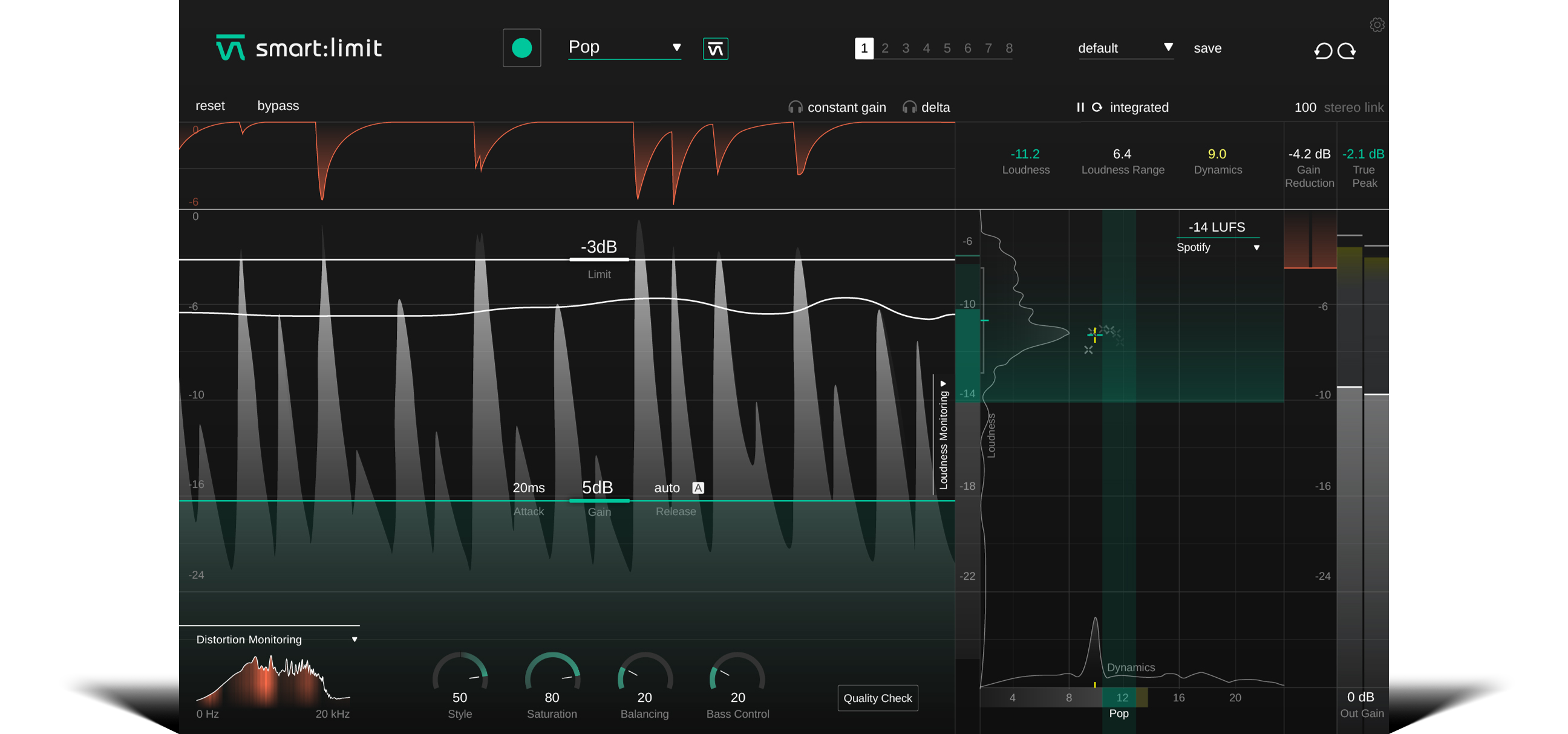Click the 100 stereo link value
The height and width of the screenshot is (734, 1568).
click(1304, 108)
